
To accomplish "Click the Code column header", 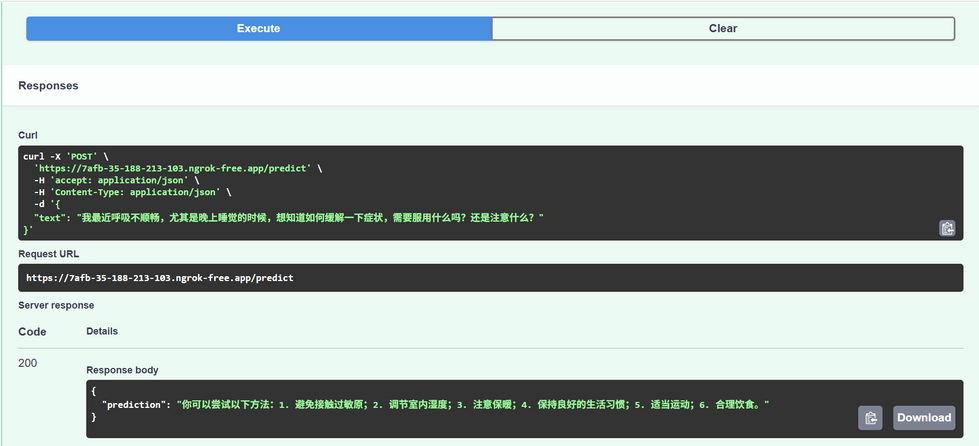I will click(x=32, y=332).
